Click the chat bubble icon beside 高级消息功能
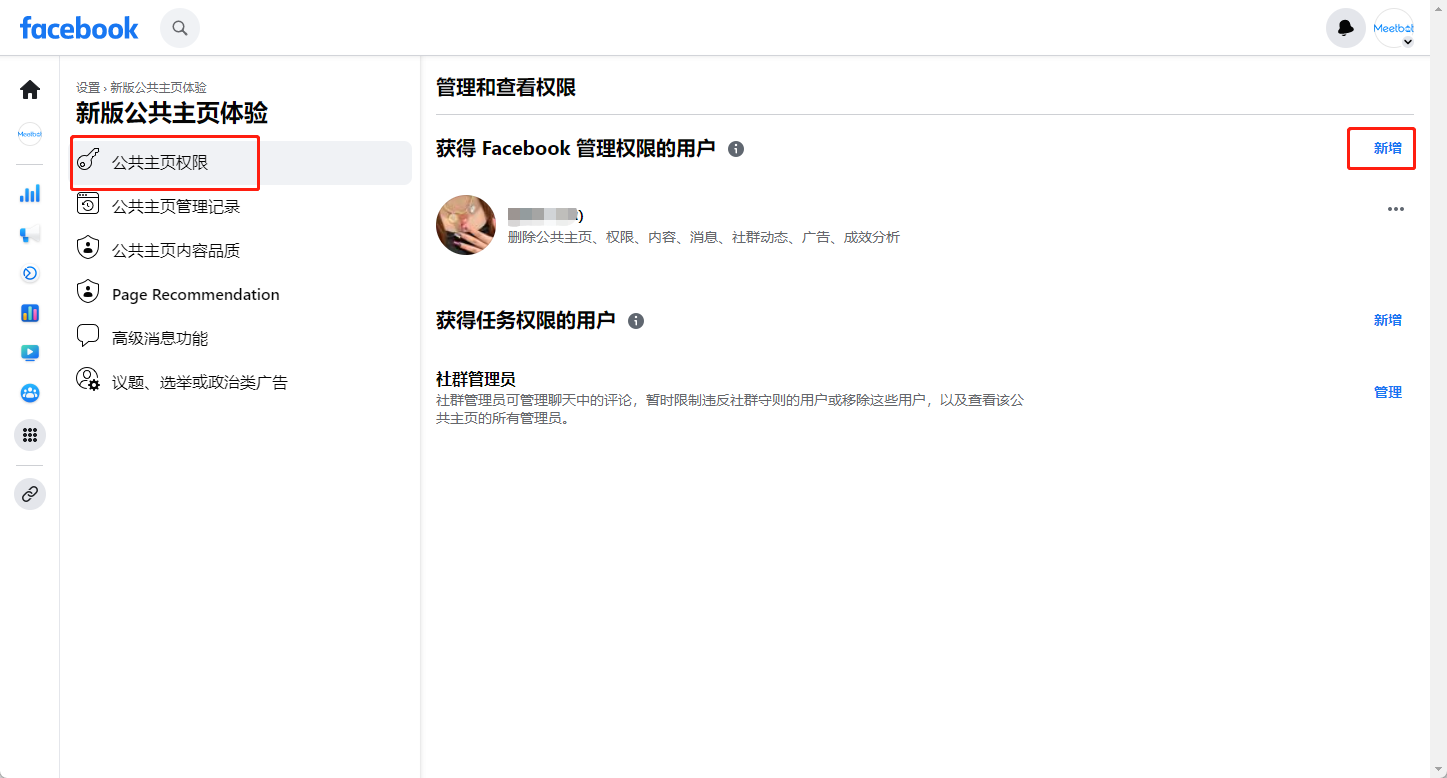 point(88,335)
